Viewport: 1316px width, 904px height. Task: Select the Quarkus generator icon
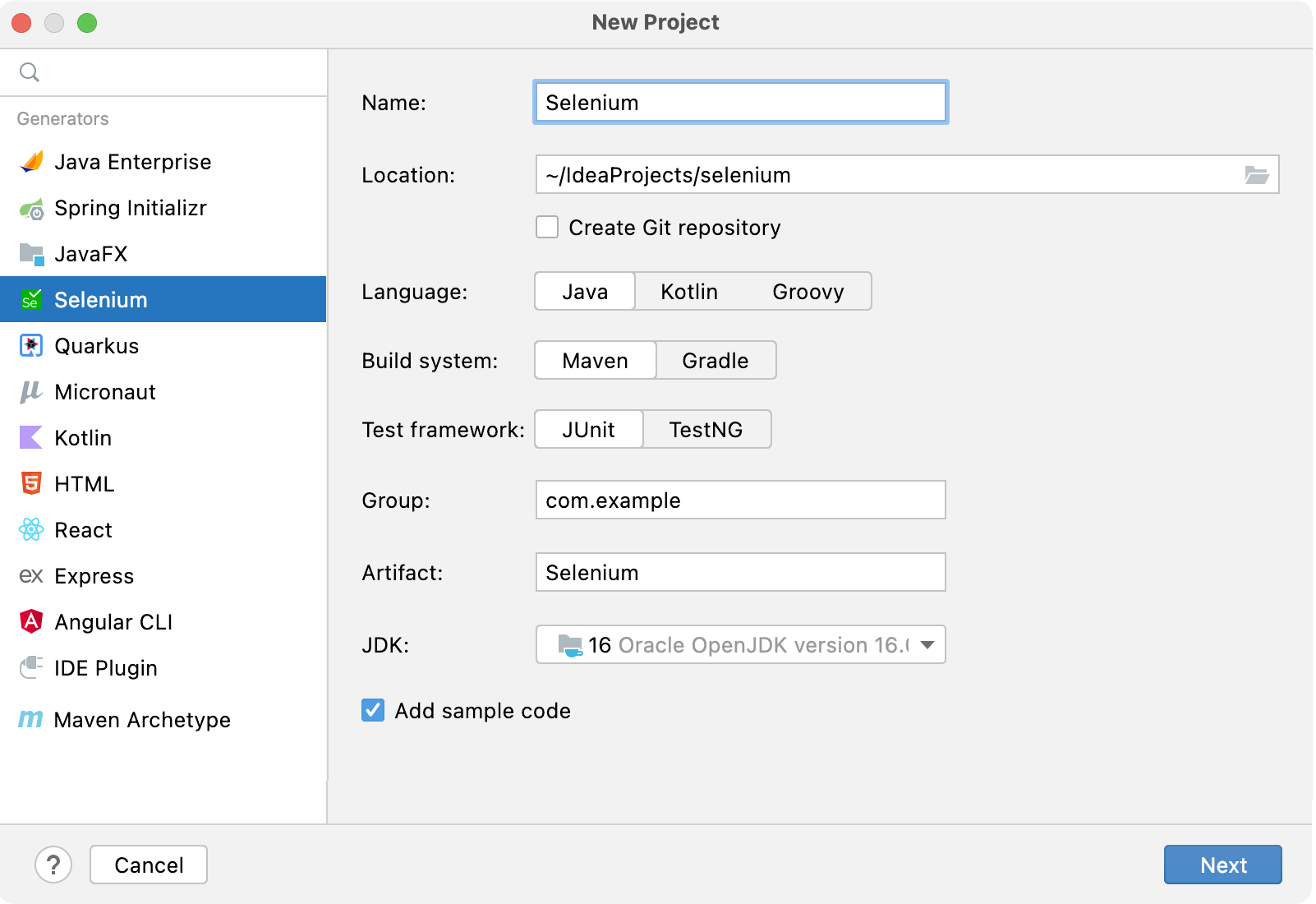[31, 346]
